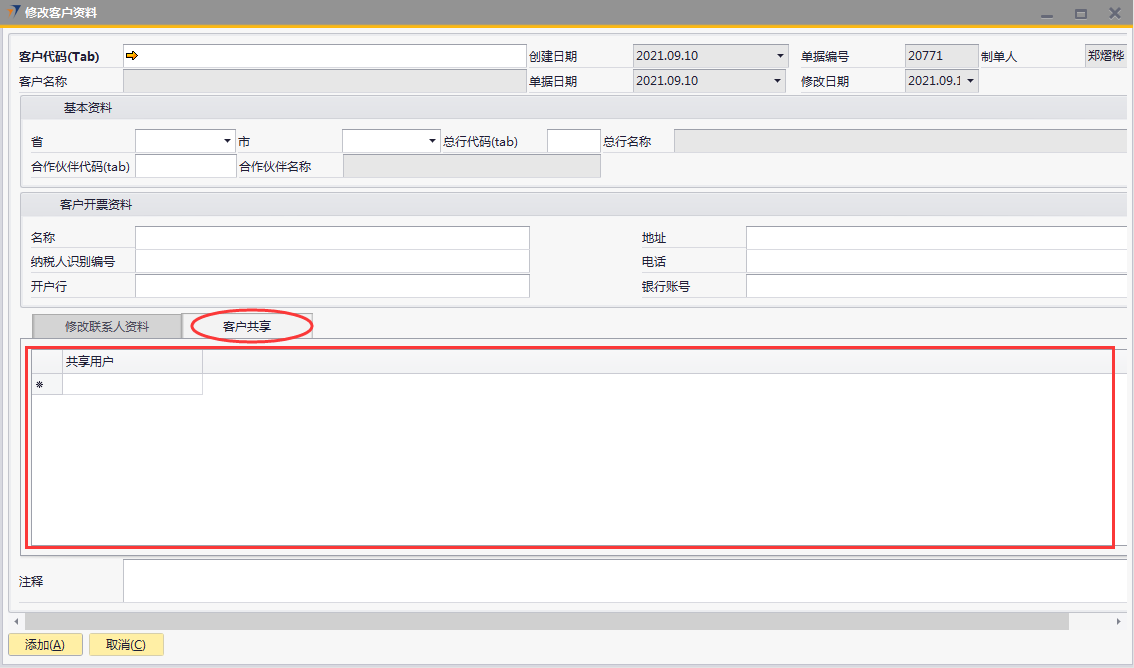This screenshot has width=1134, height=668.
Task: Select the new row asterisk marker
Action: (40, 385)
